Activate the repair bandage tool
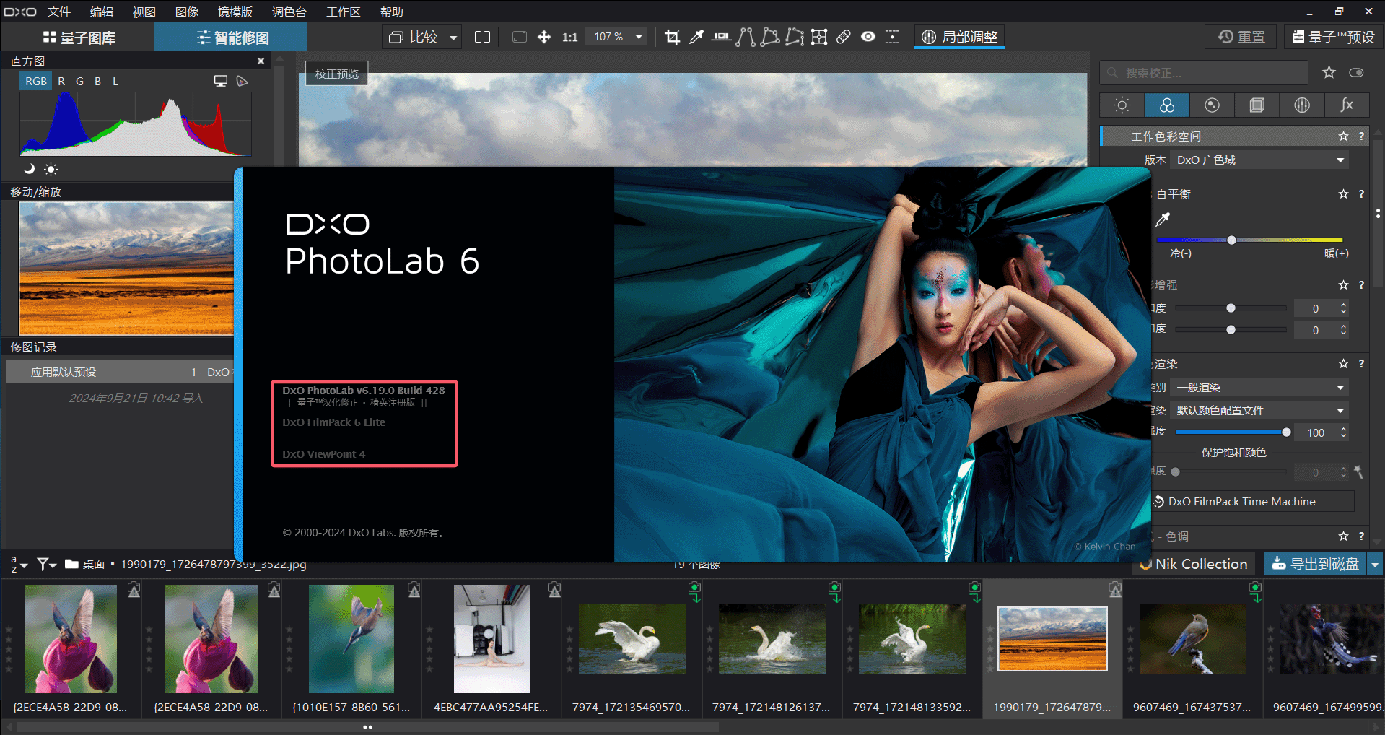Screen dimensions: 1385x735 tap(843, 37)
